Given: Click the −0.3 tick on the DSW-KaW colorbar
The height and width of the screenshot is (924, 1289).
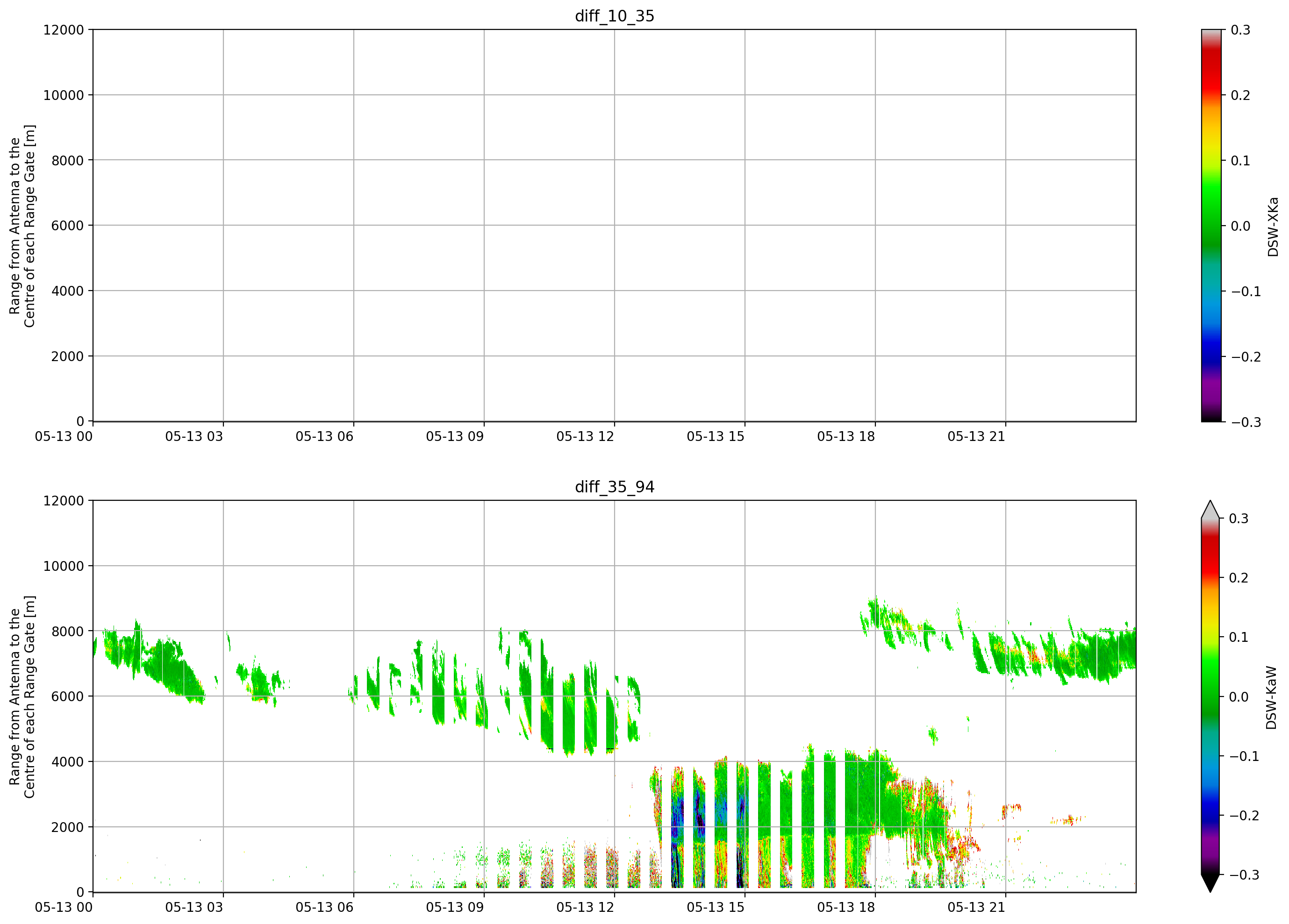Looking at the screenshot, I should pos(1244,875).
